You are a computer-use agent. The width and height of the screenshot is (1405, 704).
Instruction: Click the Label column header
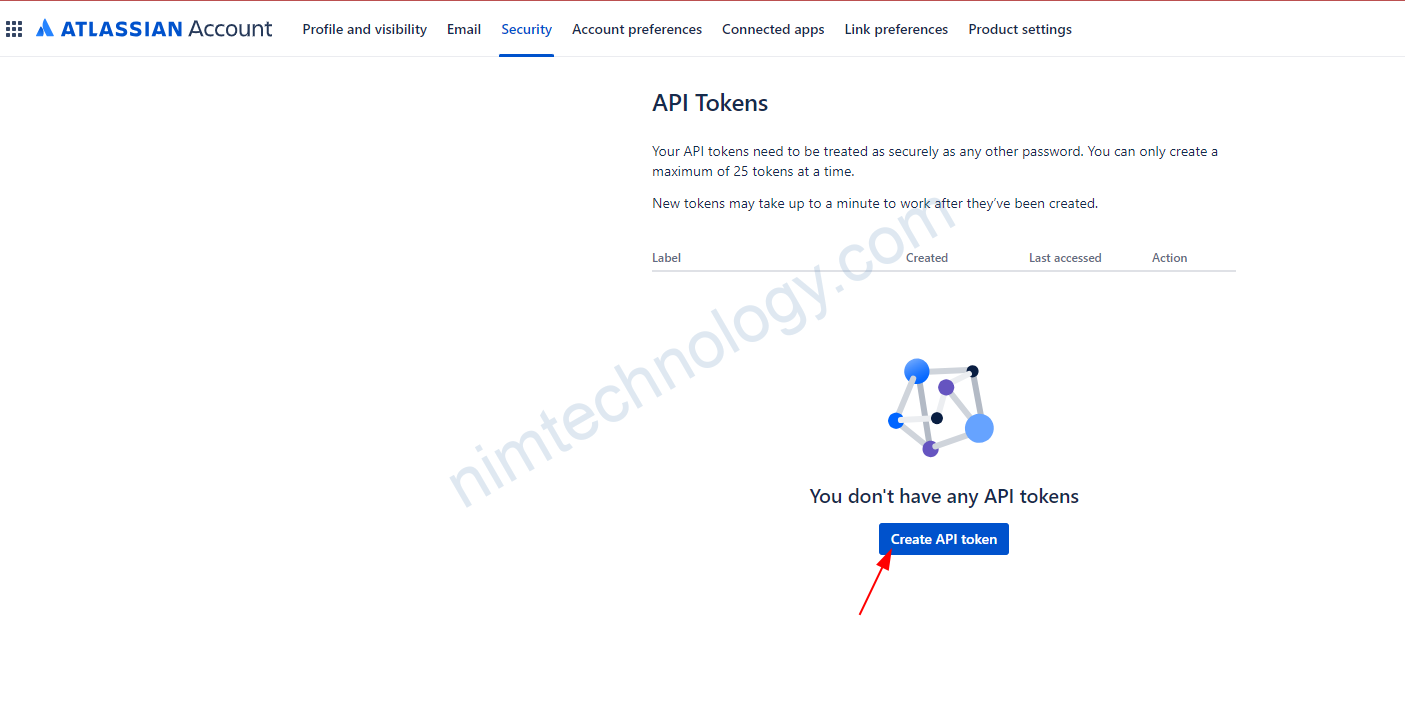coord(666,258)
